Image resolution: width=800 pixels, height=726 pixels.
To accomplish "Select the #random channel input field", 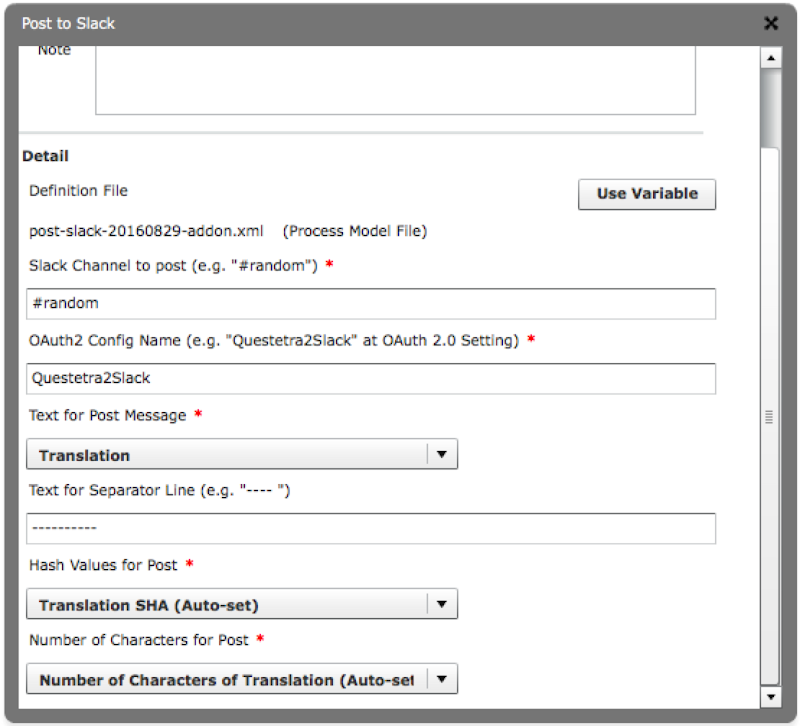I will 370,303.
